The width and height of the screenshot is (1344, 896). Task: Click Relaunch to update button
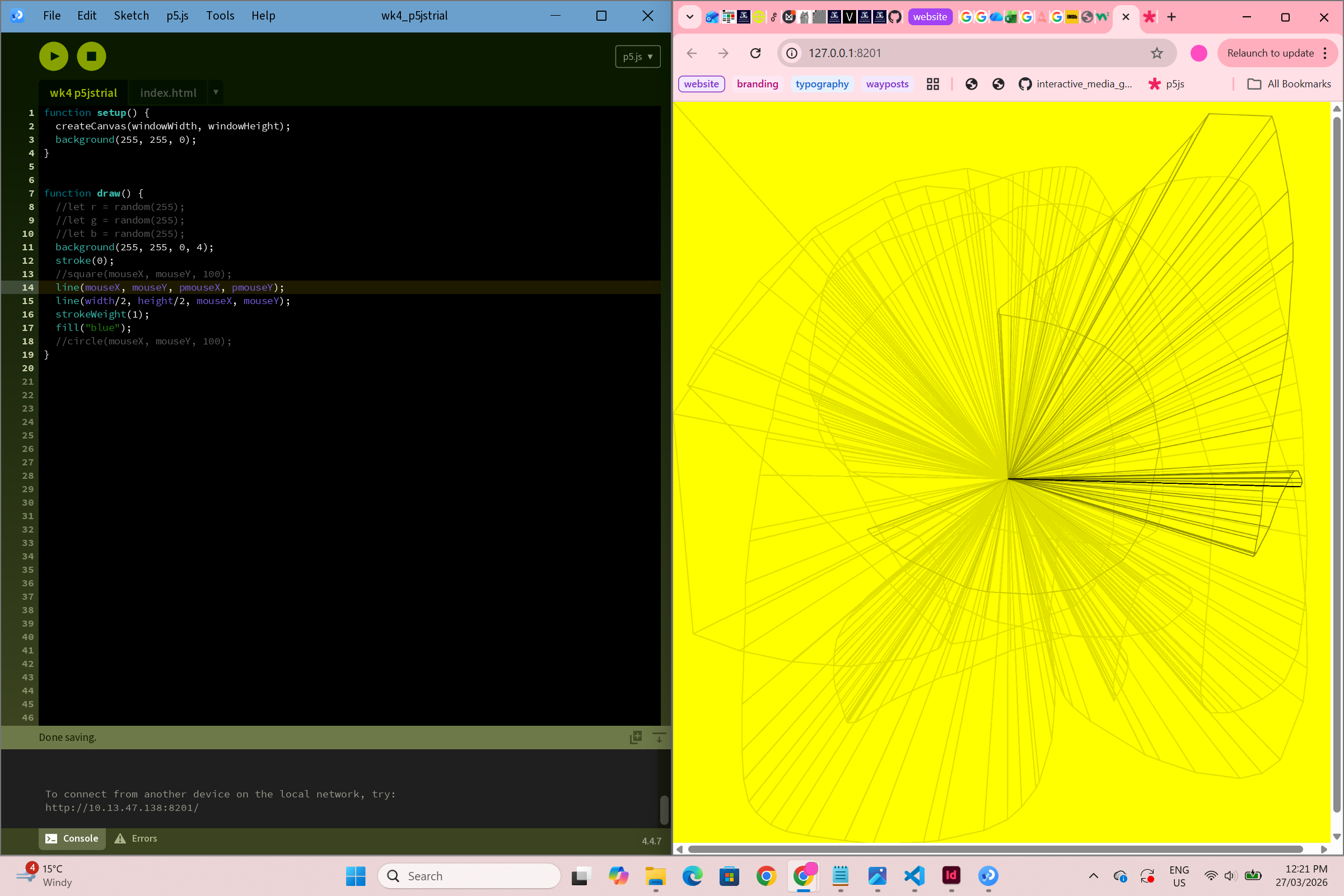click(x=1270, y=53)
